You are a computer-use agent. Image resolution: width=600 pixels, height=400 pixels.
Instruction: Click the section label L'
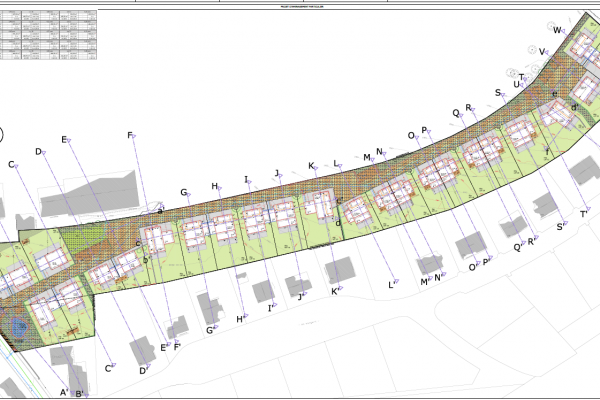click(391, 285)
